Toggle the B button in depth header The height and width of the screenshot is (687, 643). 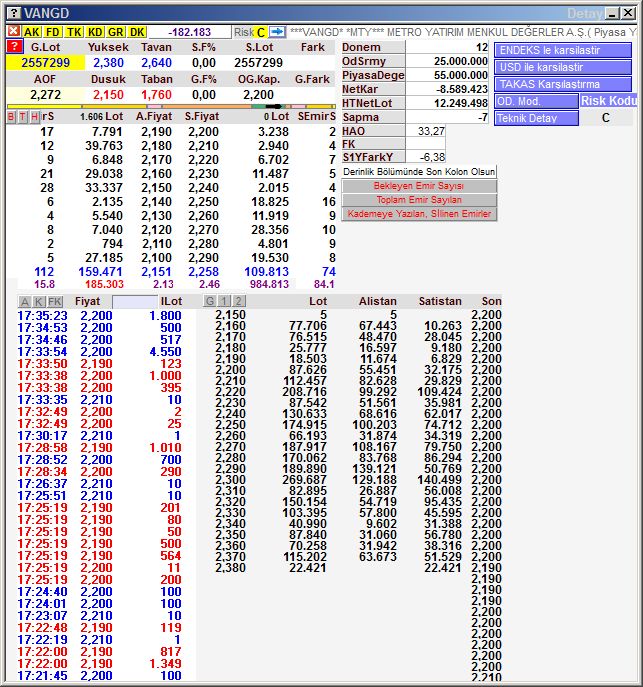(11, 117)
